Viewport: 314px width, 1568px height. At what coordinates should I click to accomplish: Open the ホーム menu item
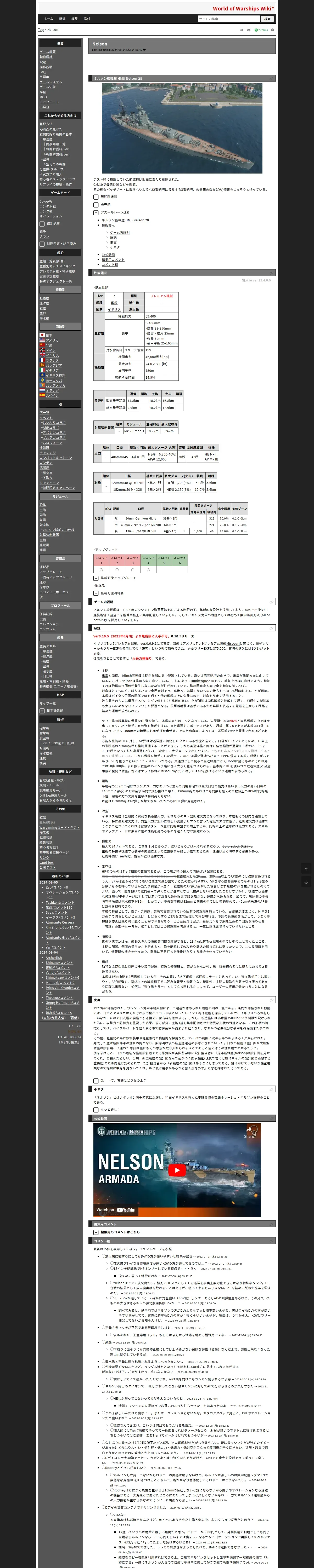pyautogui.click(x=49, y=18)
